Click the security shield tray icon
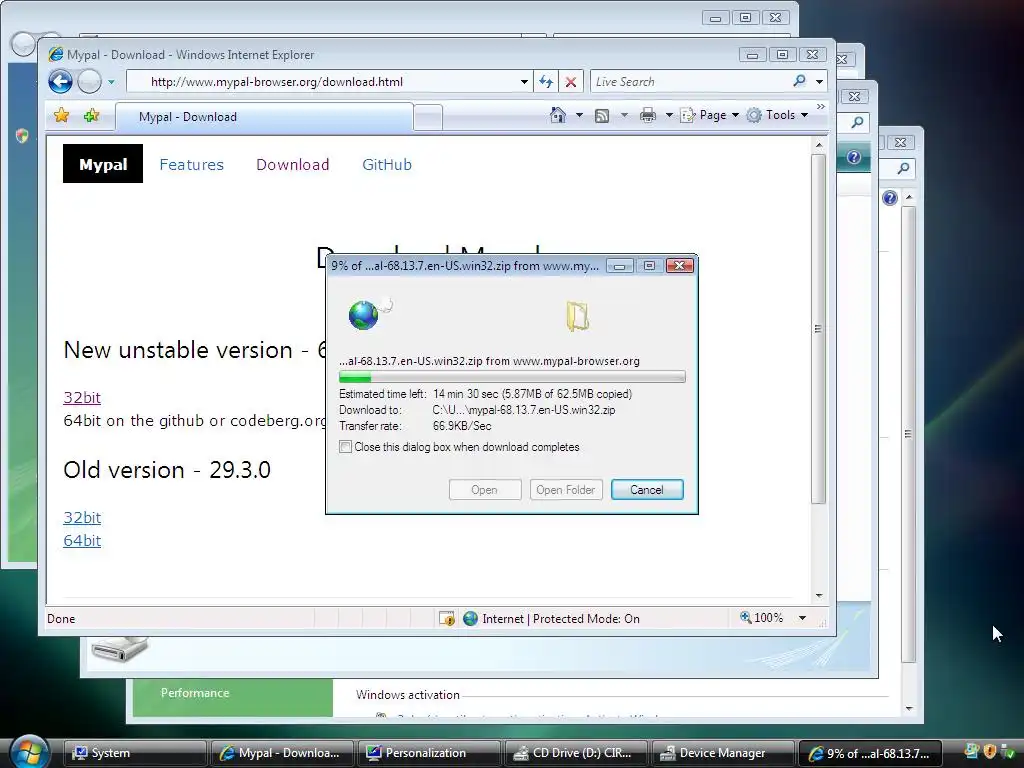 (x=990, y=752)
